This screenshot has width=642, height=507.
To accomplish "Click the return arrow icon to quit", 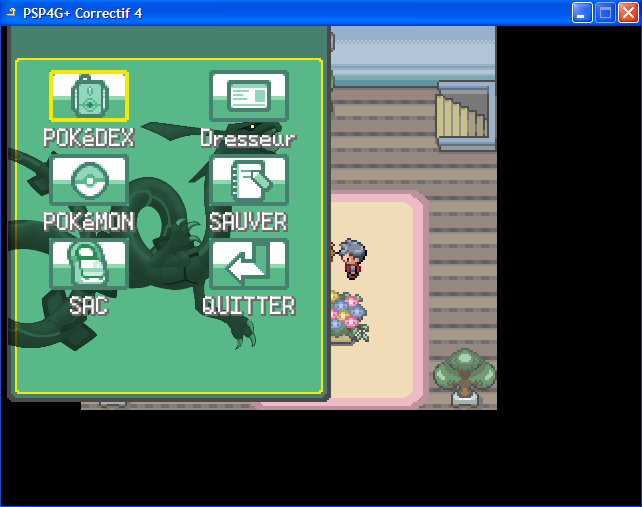I will (x=249, y=264).
